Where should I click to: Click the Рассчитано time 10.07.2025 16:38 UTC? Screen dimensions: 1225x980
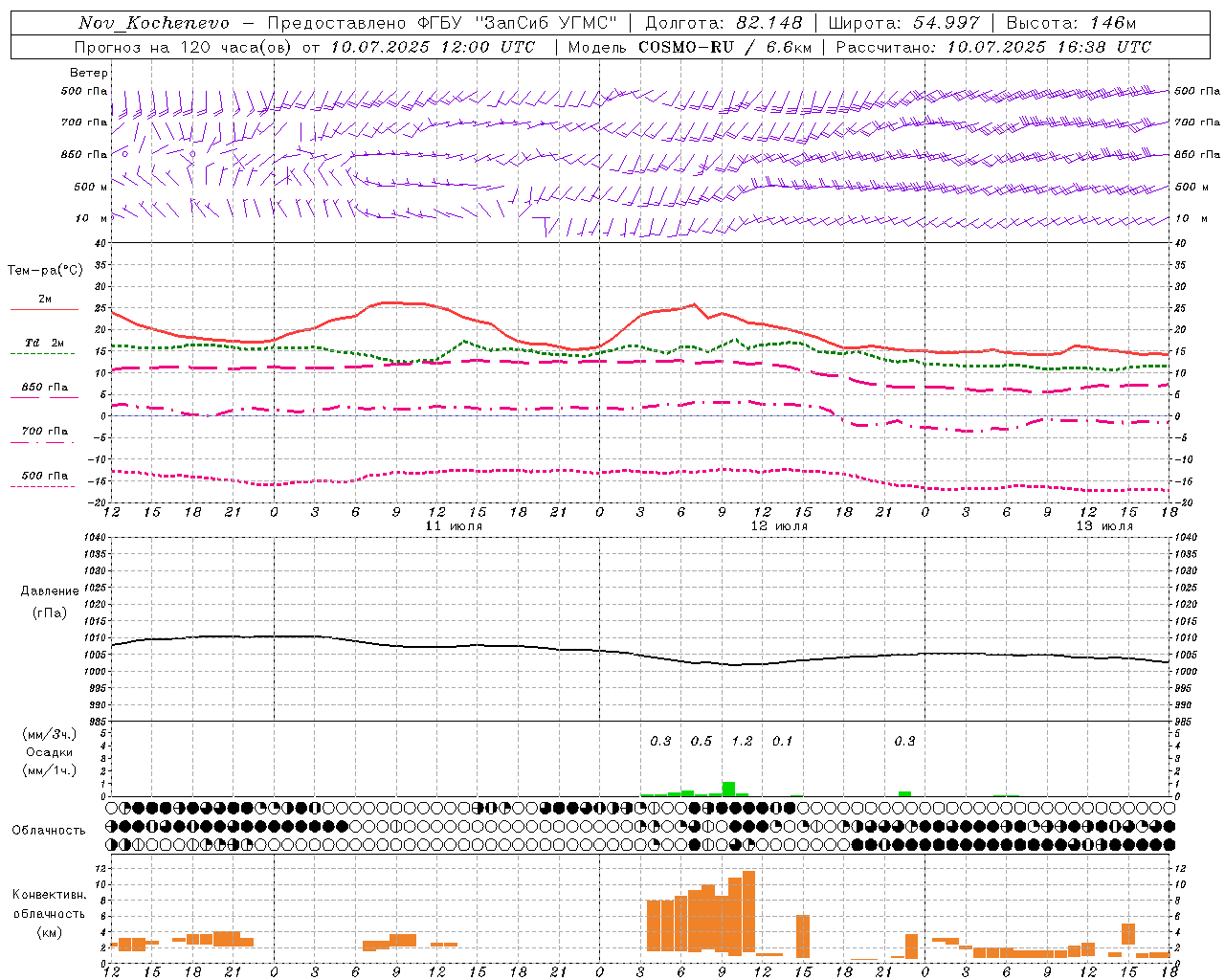(1049, 46)
